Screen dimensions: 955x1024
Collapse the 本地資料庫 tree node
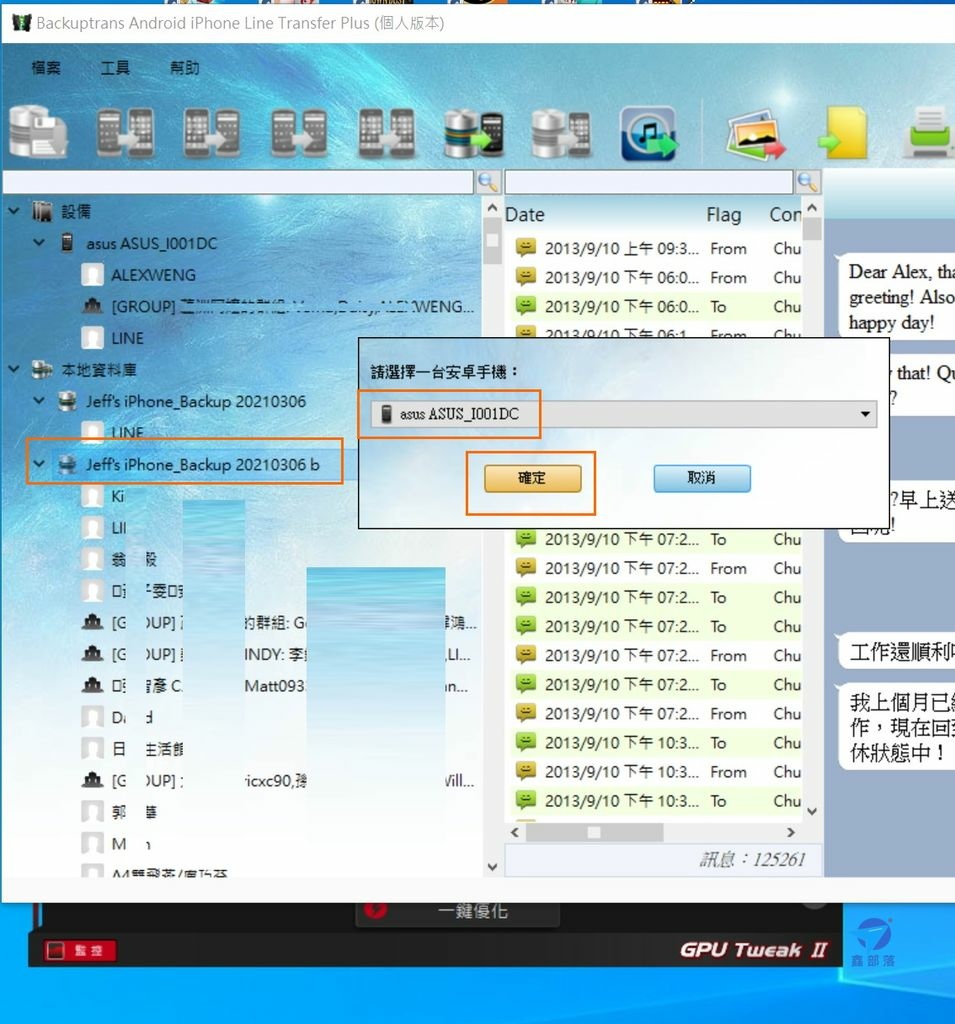pyautogui.click(x=14, y=369)
